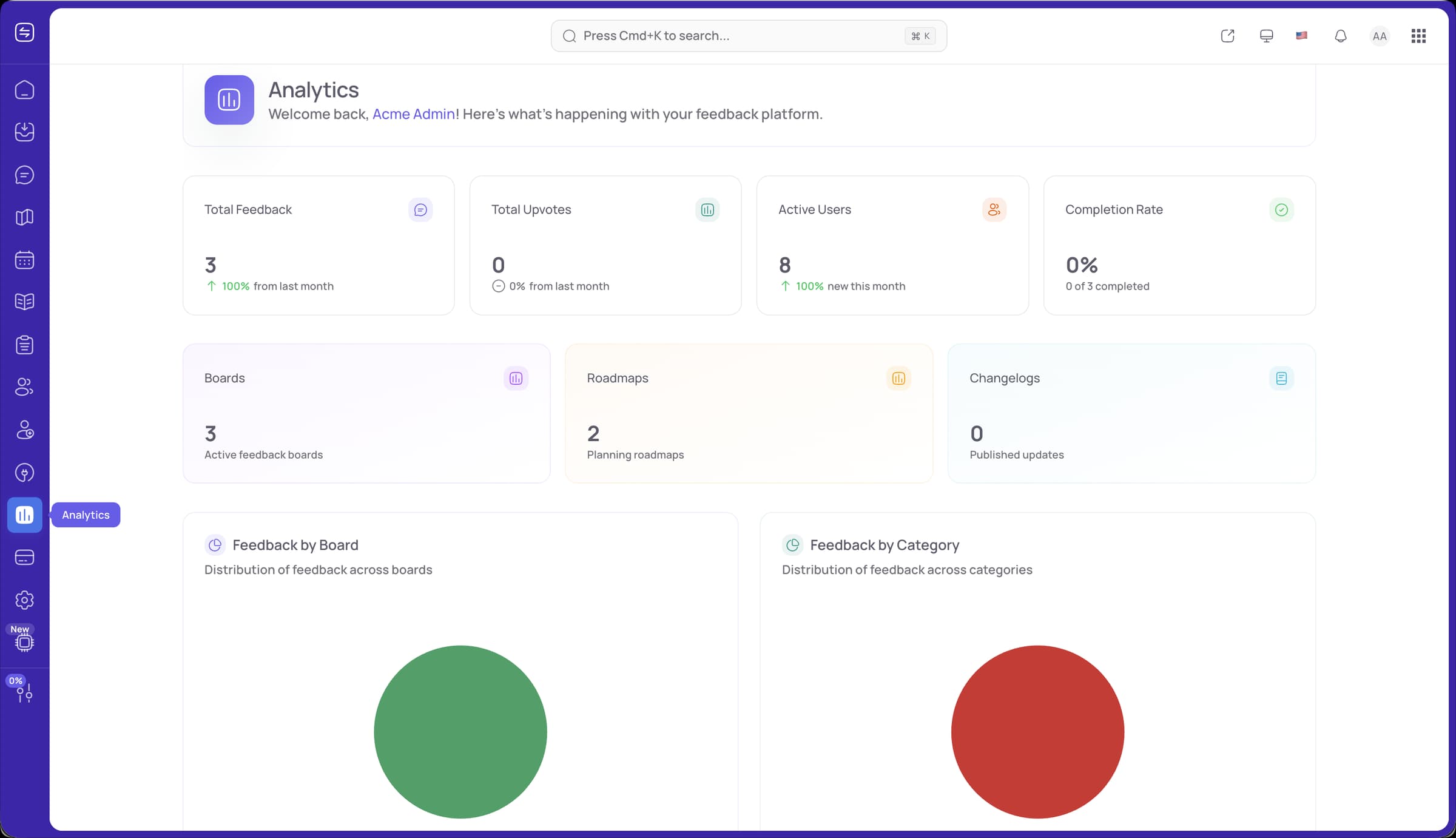Click the Acme Admin link
Image resolution: width=1456 pixels, height=838 pixels.
(x=414, y=114)
